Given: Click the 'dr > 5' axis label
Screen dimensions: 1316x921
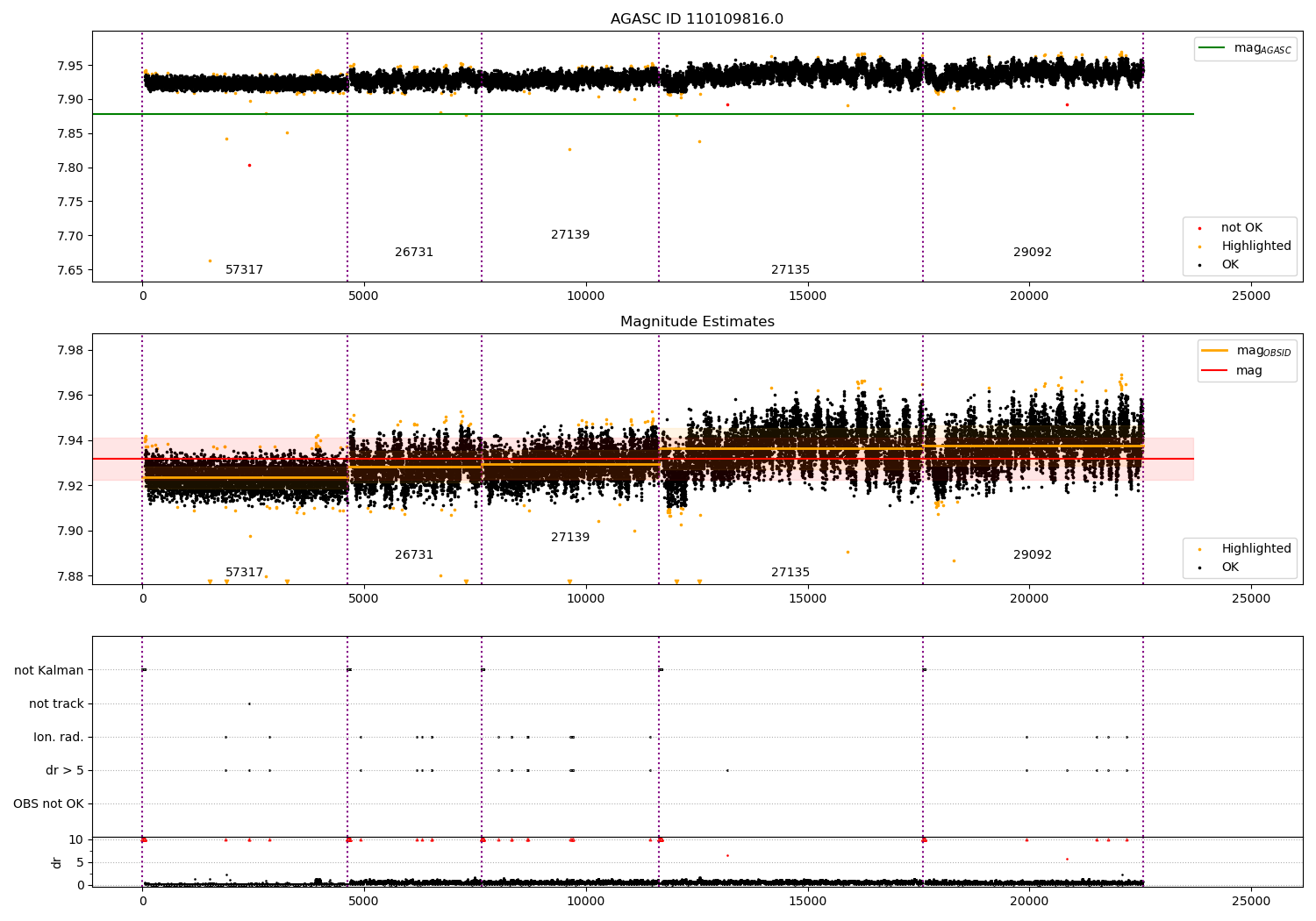Looking at the screenshot, I should (65, 771).
